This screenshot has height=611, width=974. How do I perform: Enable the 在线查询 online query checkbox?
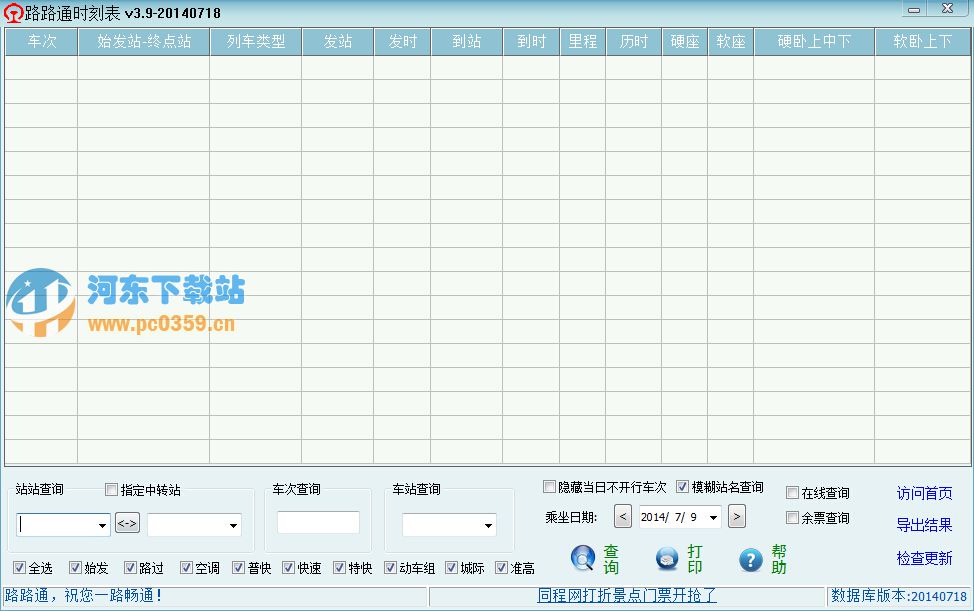[790, 493]
